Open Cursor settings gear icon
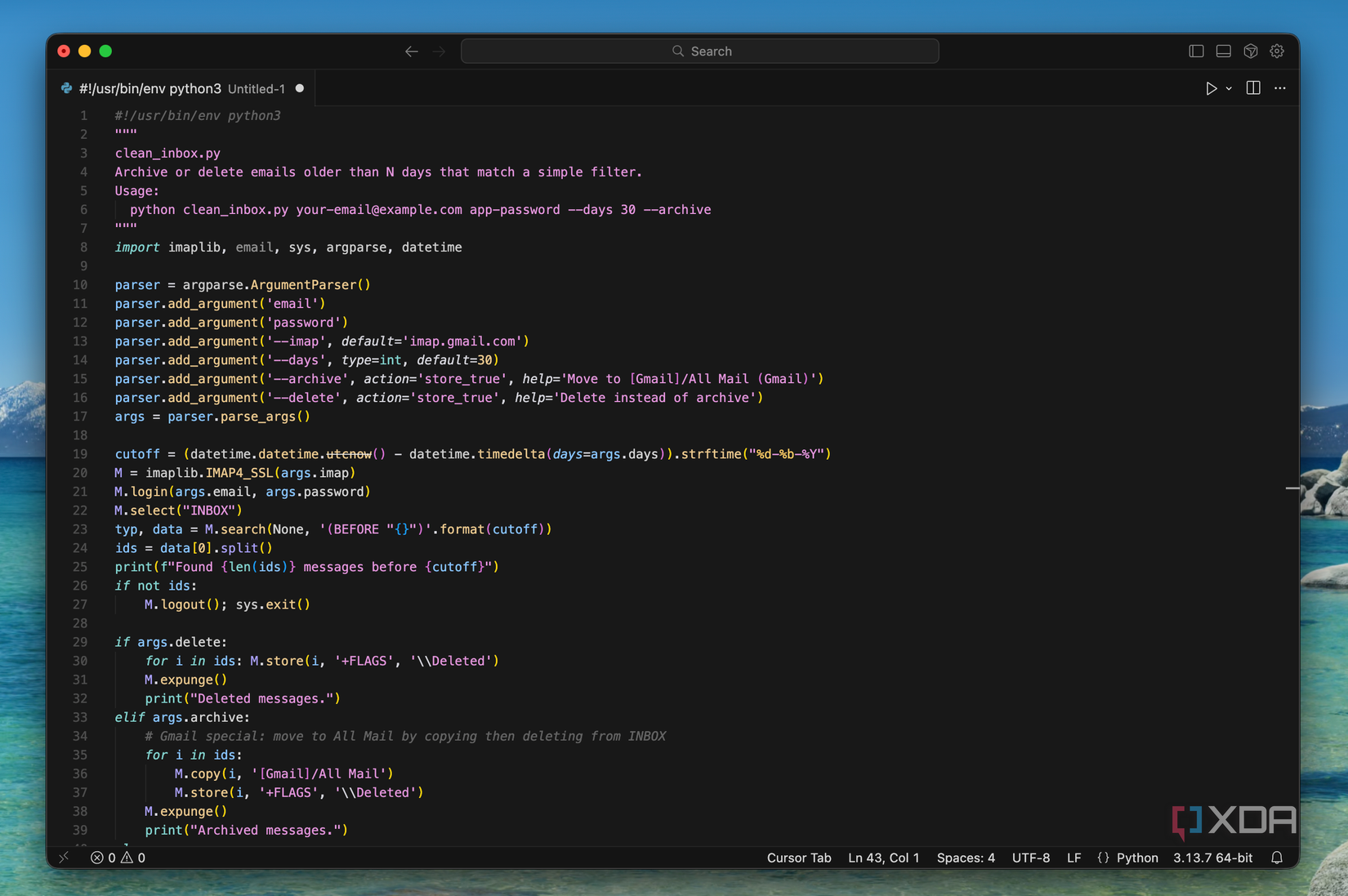This screenshot has width=1348, height=896. pos(1277,51)
